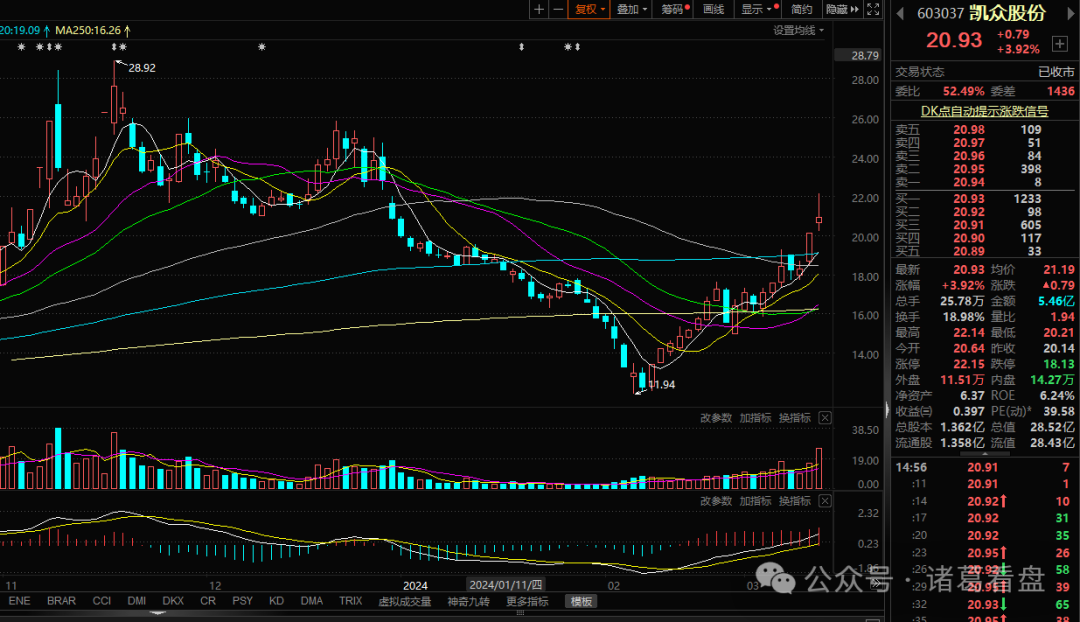Open 设置均线 moving average settings dropdown

[x=798, y=30]
